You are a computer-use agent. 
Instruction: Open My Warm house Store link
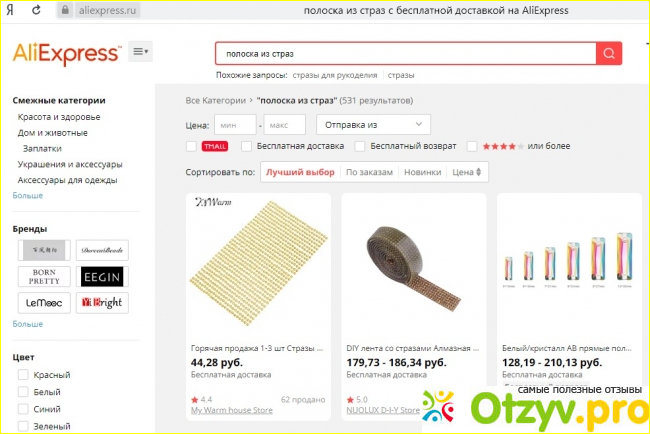click(232, 410)
